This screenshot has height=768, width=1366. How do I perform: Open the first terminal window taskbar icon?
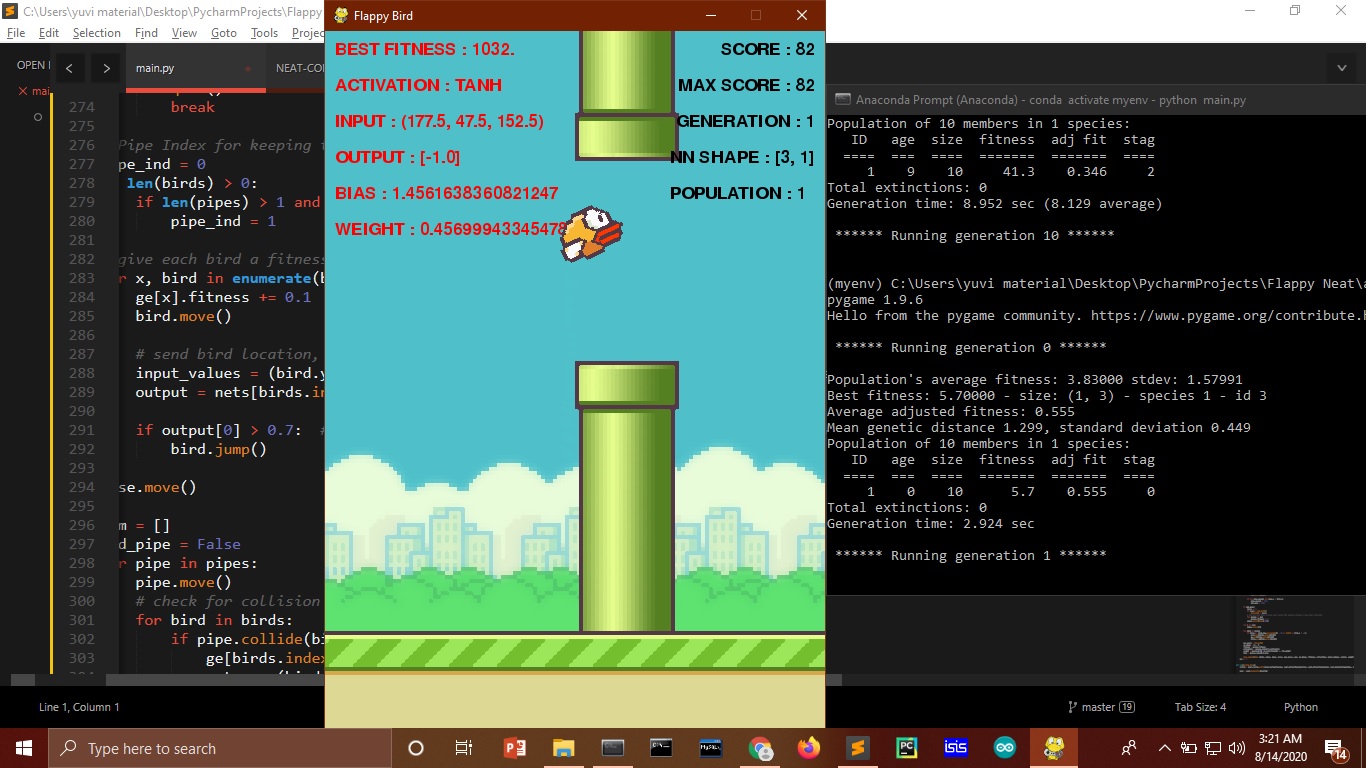coord(613,748)
